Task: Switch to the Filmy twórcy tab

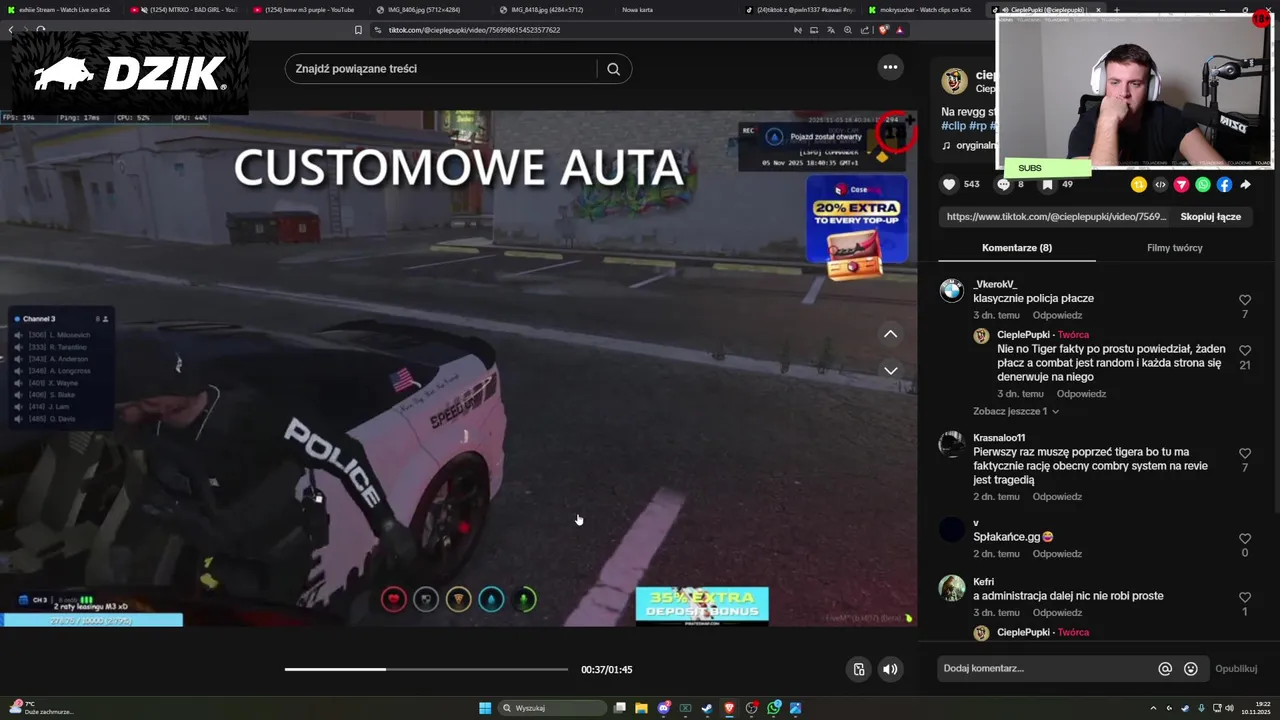Action: (1175, 248)
